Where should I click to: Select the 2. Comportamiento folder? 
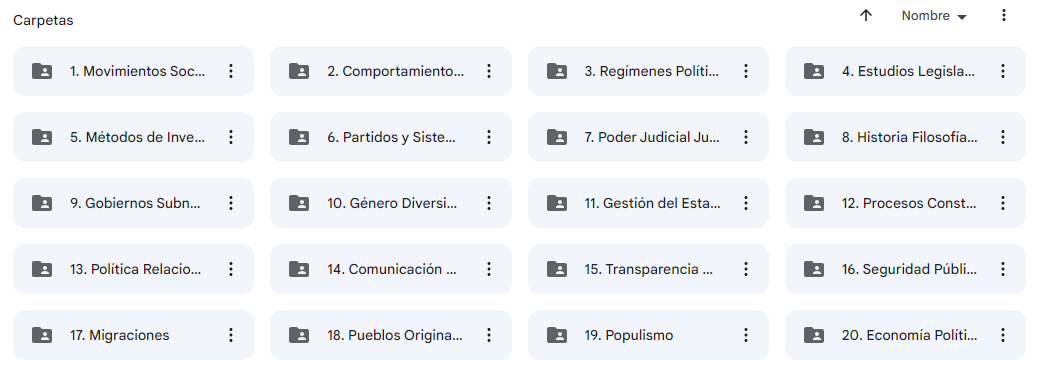coord(391,71)
